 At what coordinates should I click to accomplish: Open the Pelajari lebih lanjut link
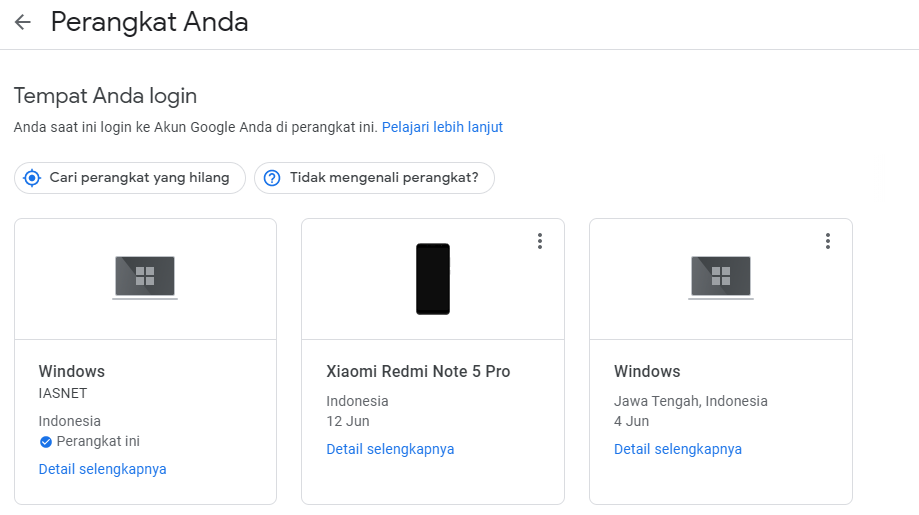pyautogui.click(x=442, y=127)
